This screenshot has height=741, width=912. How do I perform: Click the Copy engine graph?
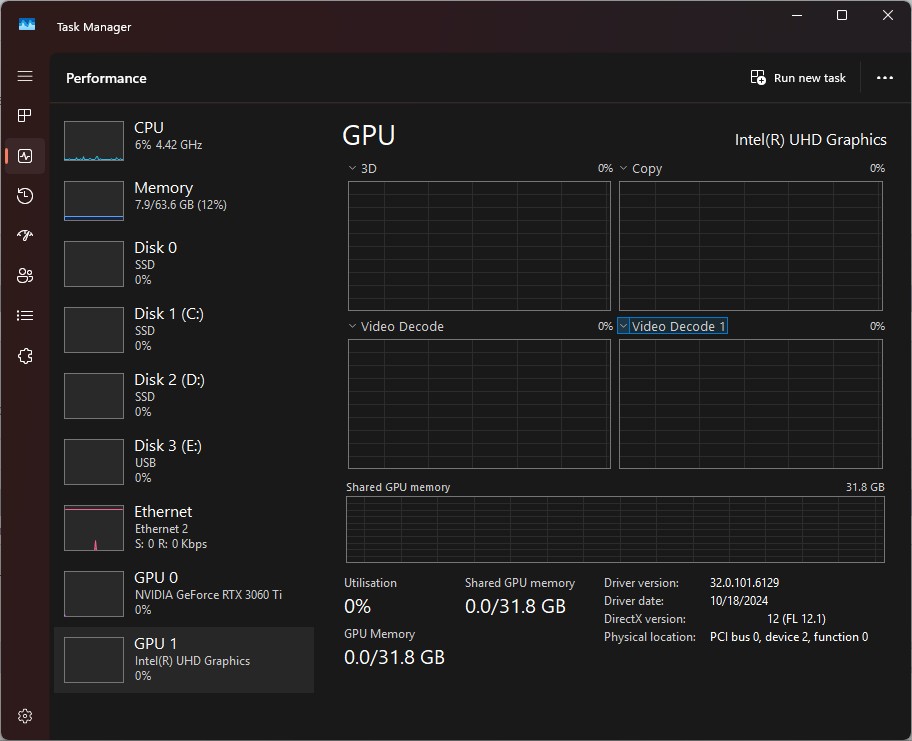pos(751,245)
